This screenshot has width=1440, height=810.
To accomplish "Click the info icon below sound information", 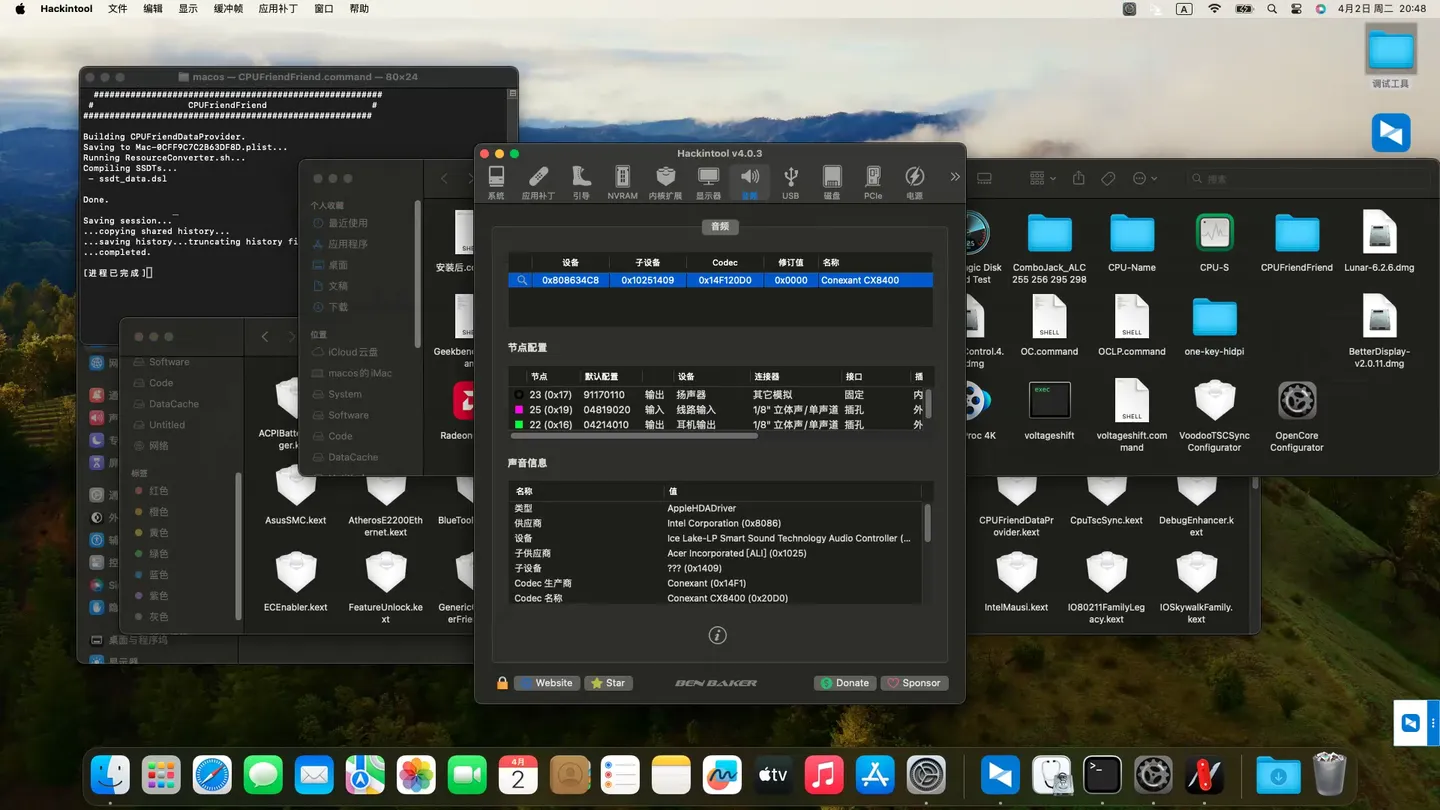I will pos(717,635).
